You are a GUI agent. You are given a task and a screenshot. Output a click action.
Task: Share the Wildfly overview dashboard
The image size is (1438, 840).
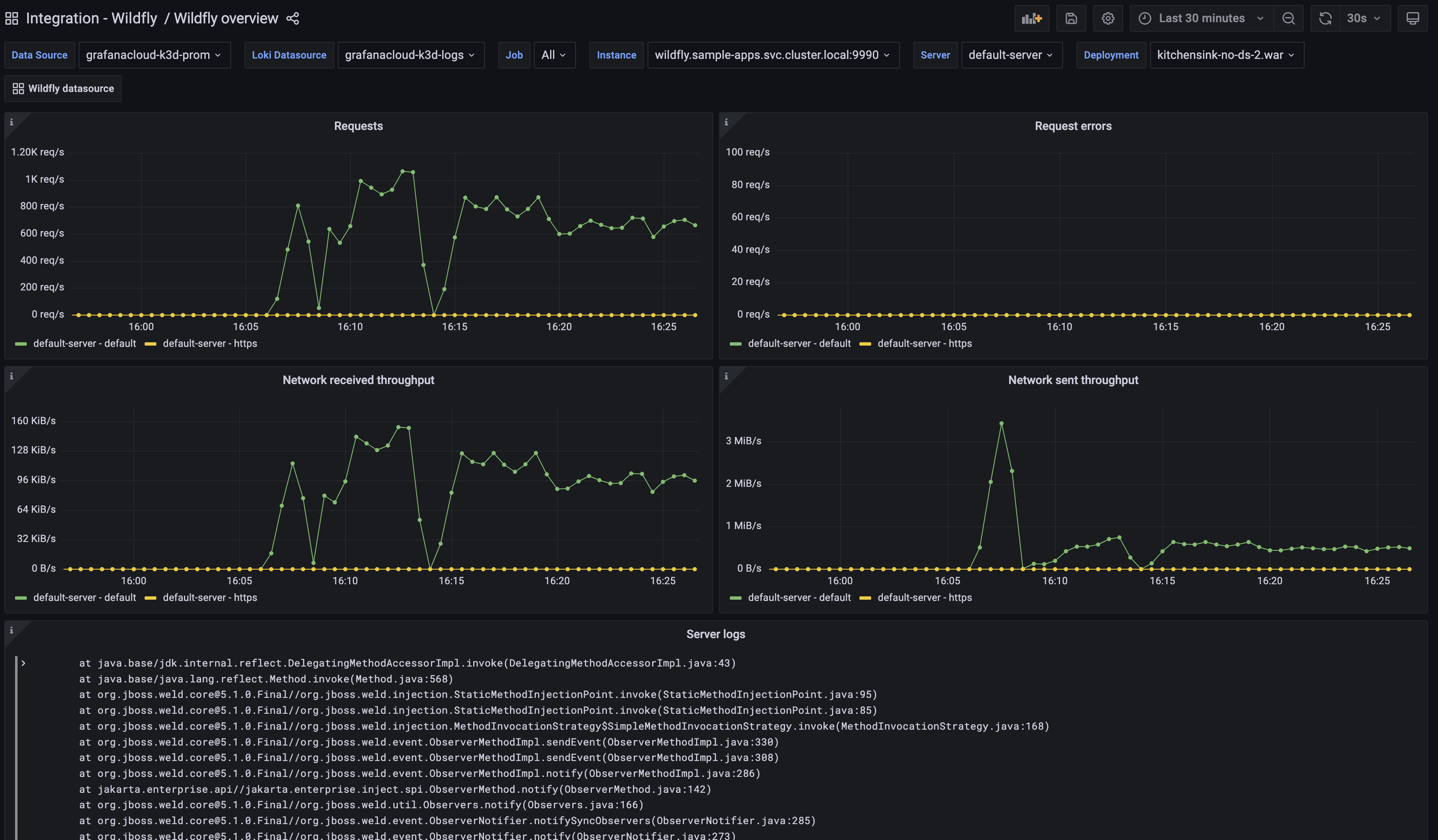[293, 18]
